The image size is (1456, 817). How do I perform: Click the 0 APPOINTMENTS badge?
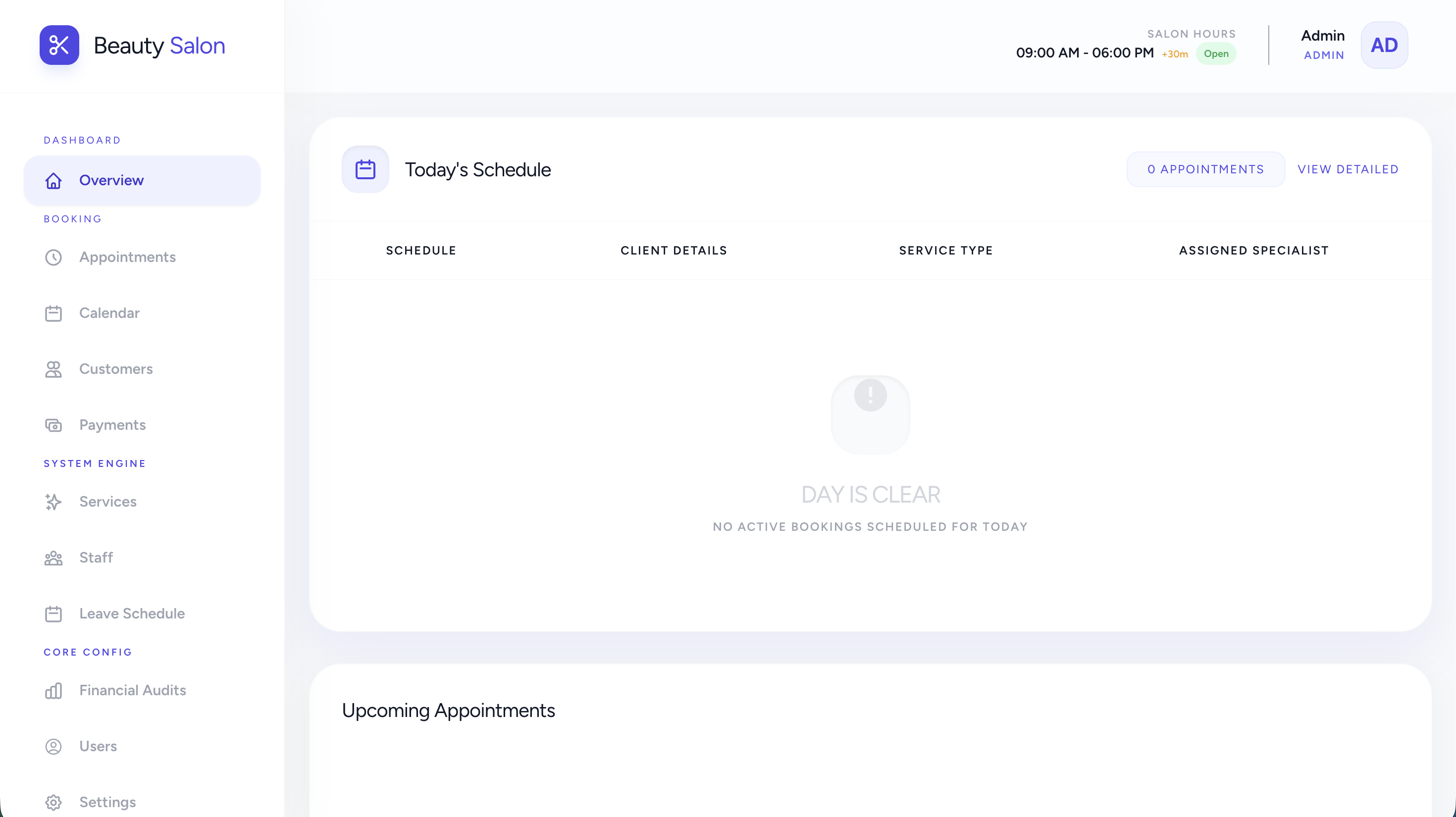[x=1205, y=169]
